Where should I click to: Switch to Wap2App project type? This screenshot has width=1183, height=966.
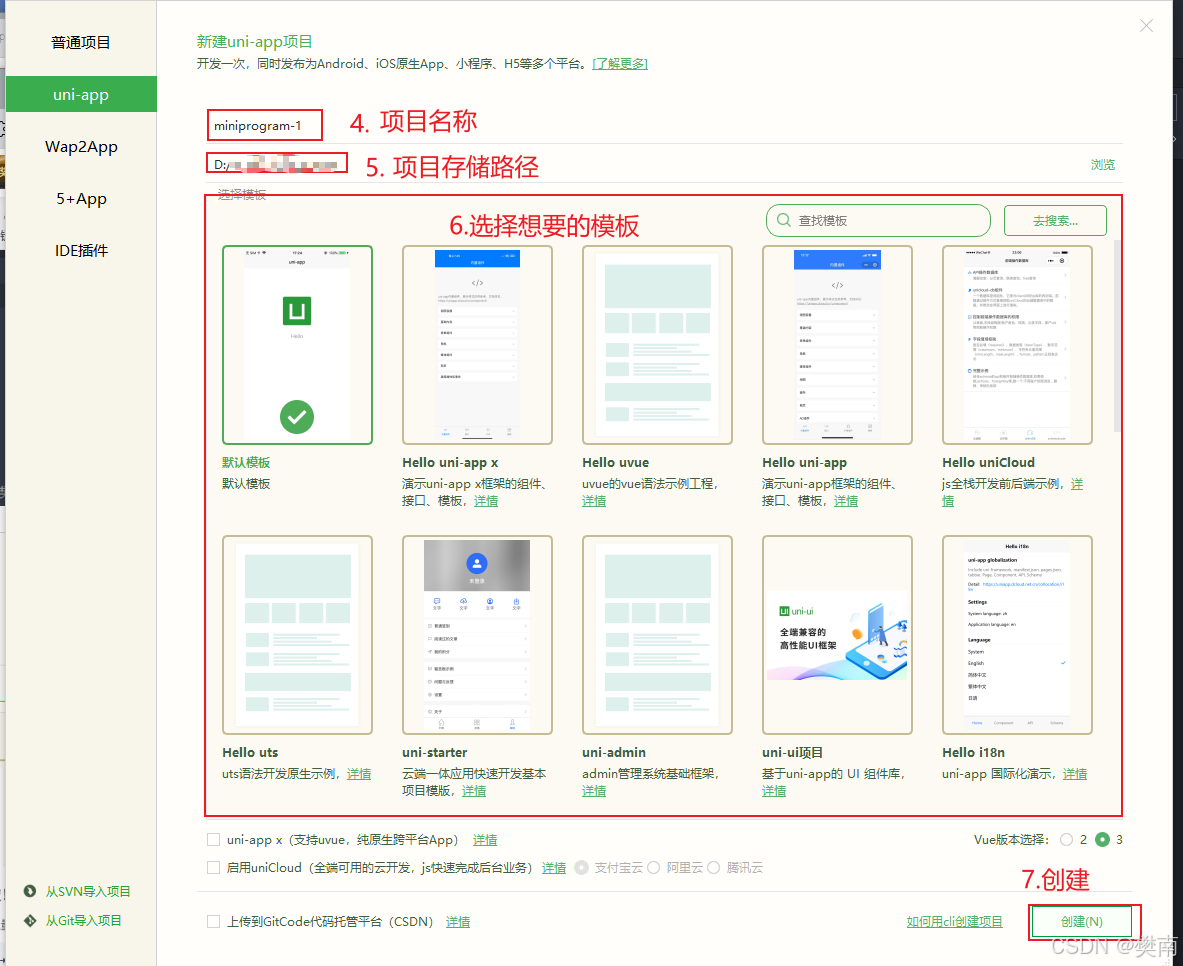pyautogui.click(x=81, y=146)
